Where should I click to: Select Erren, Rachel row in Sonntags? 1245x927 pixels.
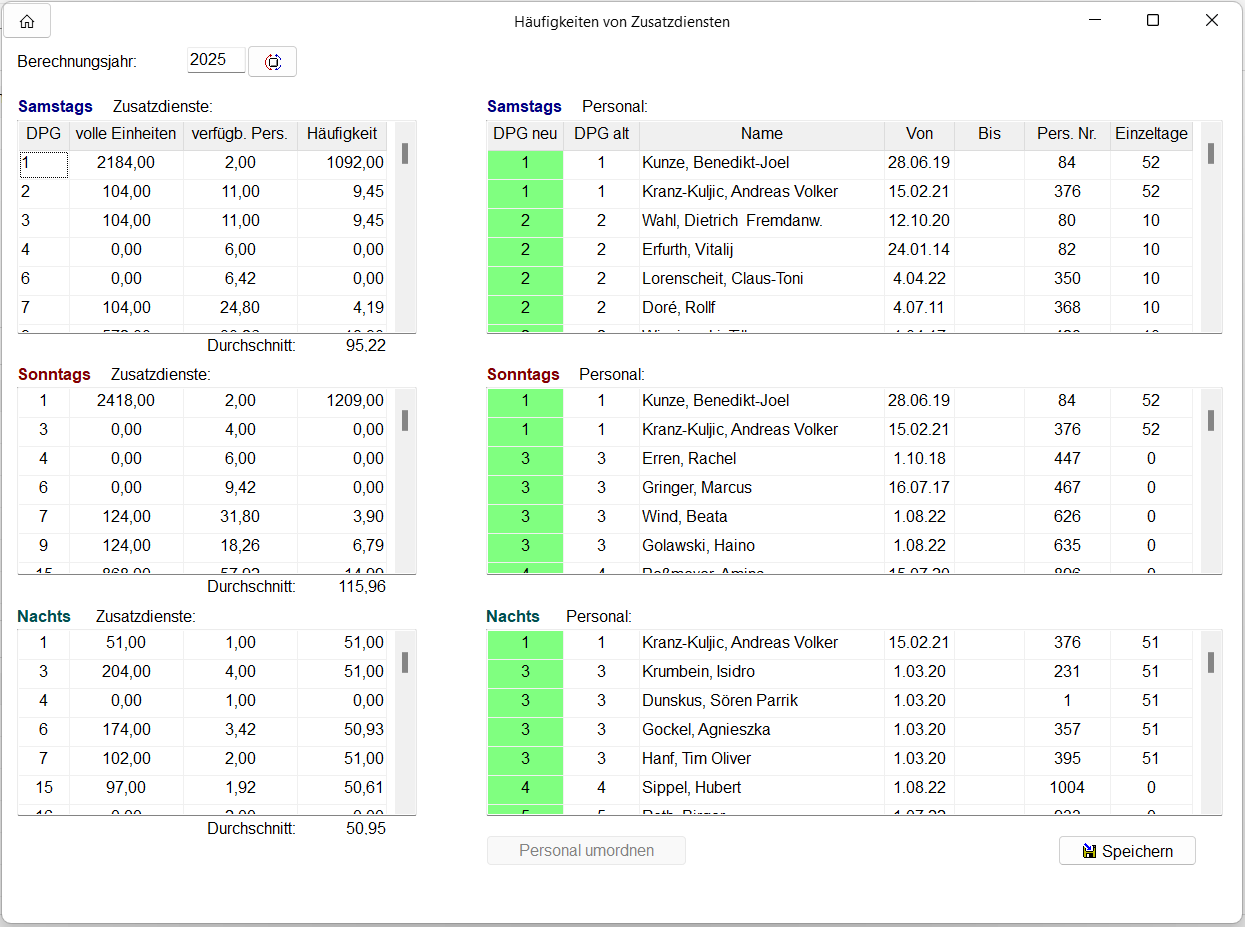pyautogui.click(x=689, y=459)
